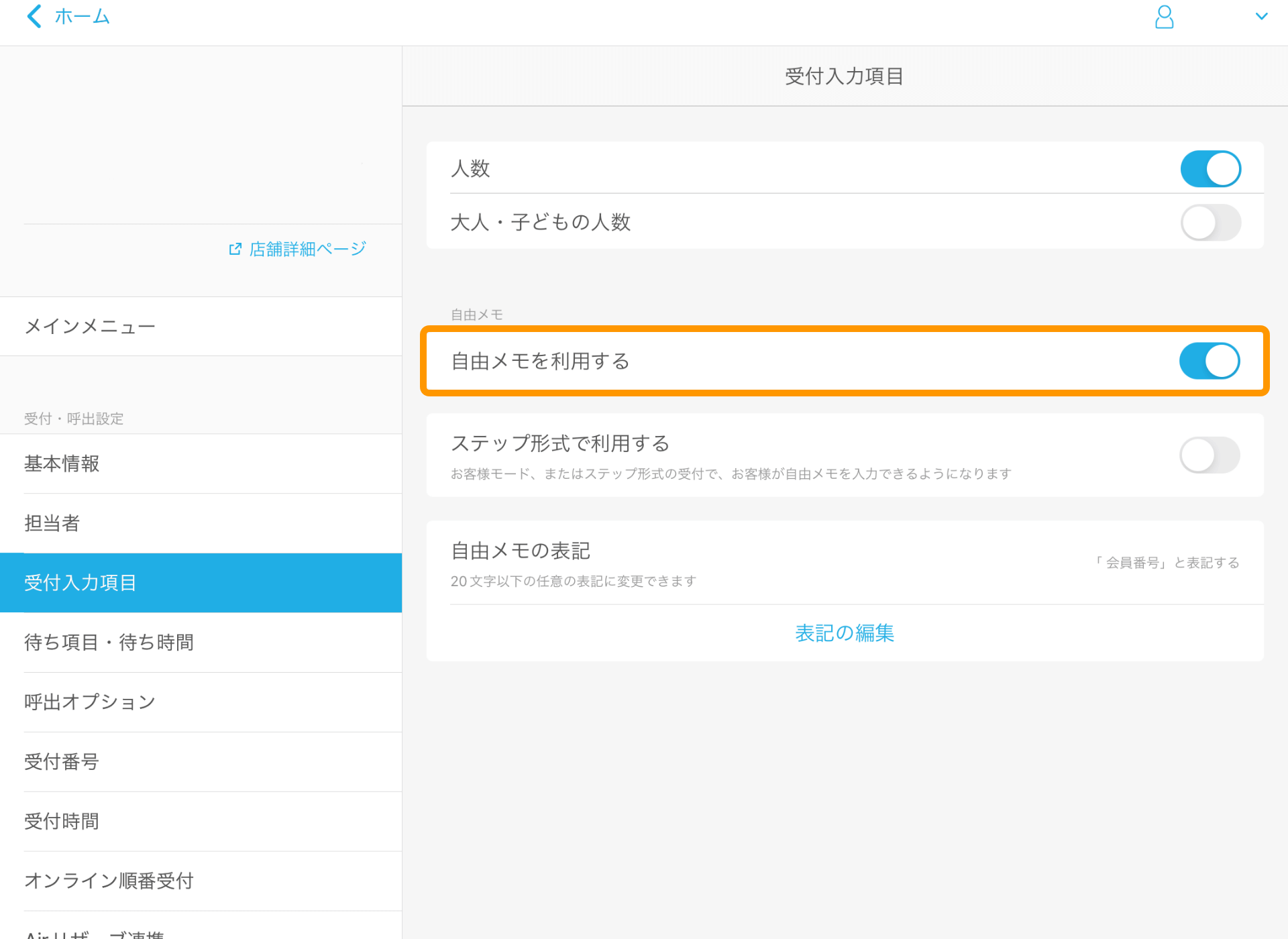Viewport: 1288px width, 939px height.
Task: Select the 受付入力項目 sidebar item
Action: pyautogui.click(x=80, y=583)
